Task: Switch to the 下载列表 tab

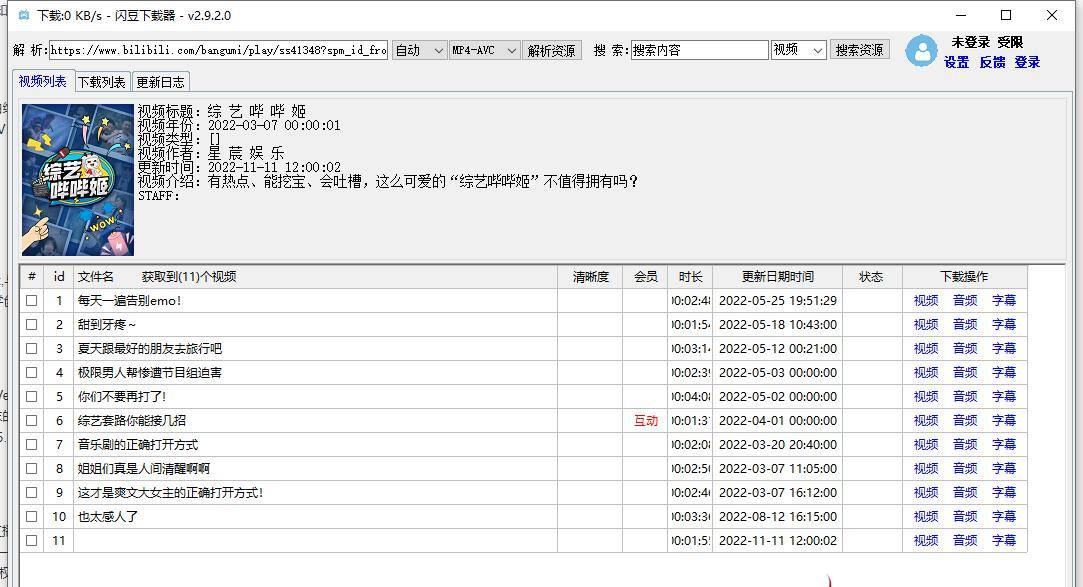Action: [102, 83]
